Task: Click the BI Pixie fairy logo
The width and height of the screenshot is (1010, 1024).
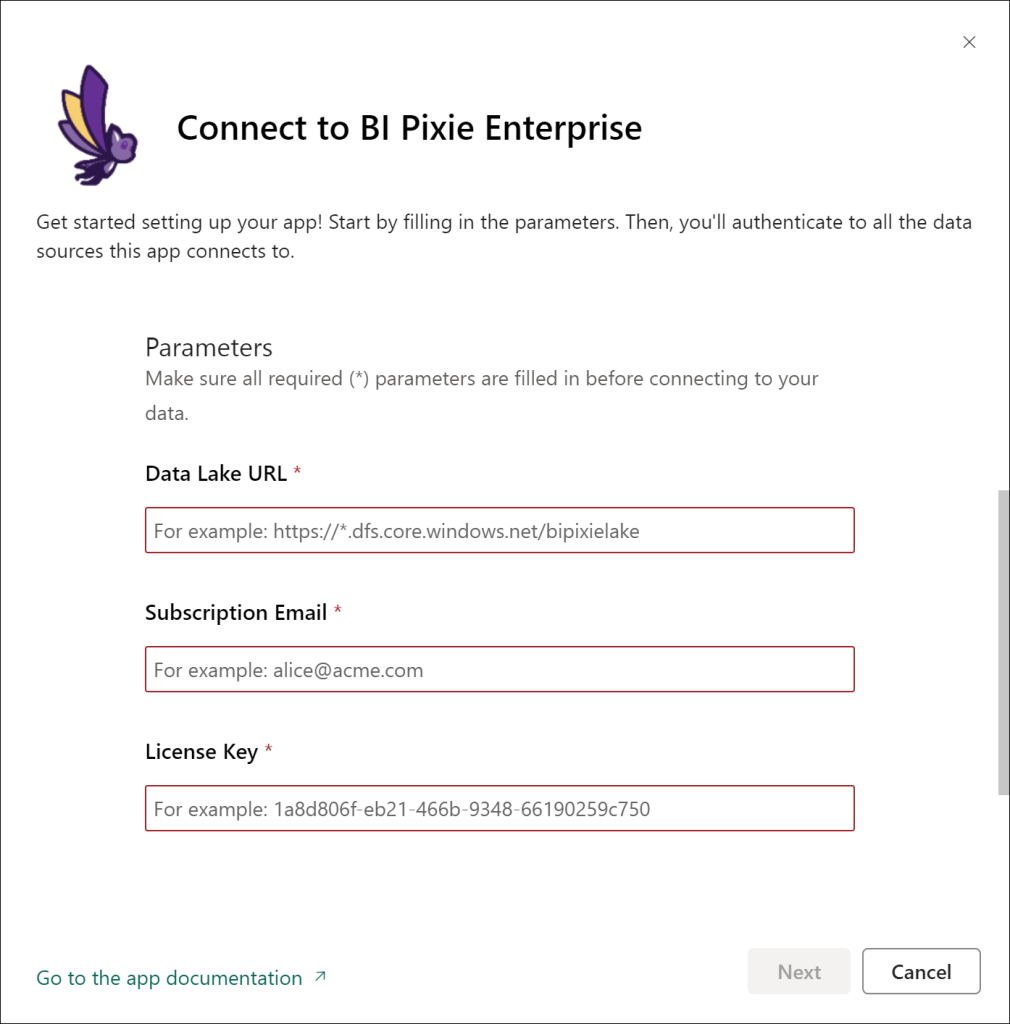Action: [96, 126]
